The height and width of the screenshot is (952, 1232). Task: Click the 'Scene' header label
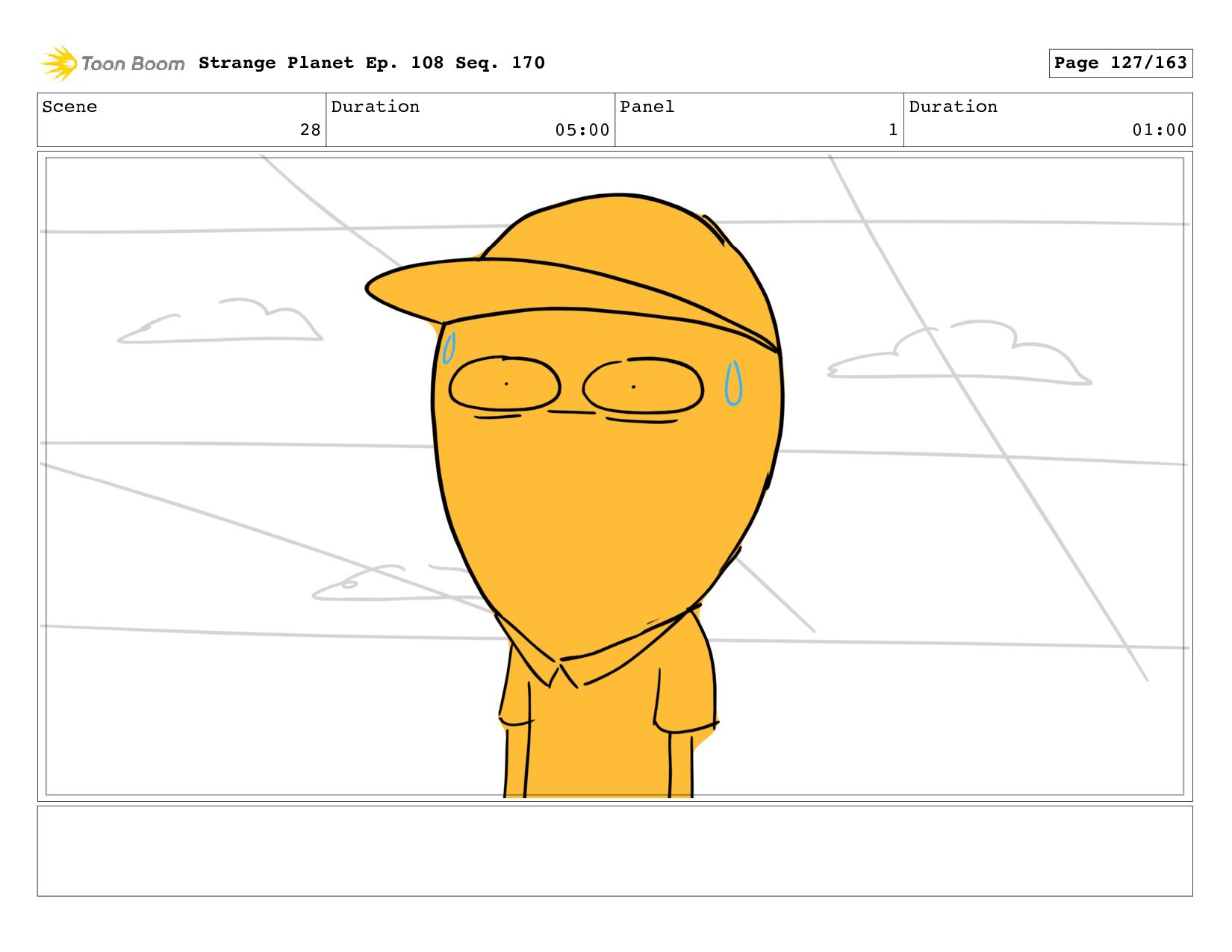69,107
